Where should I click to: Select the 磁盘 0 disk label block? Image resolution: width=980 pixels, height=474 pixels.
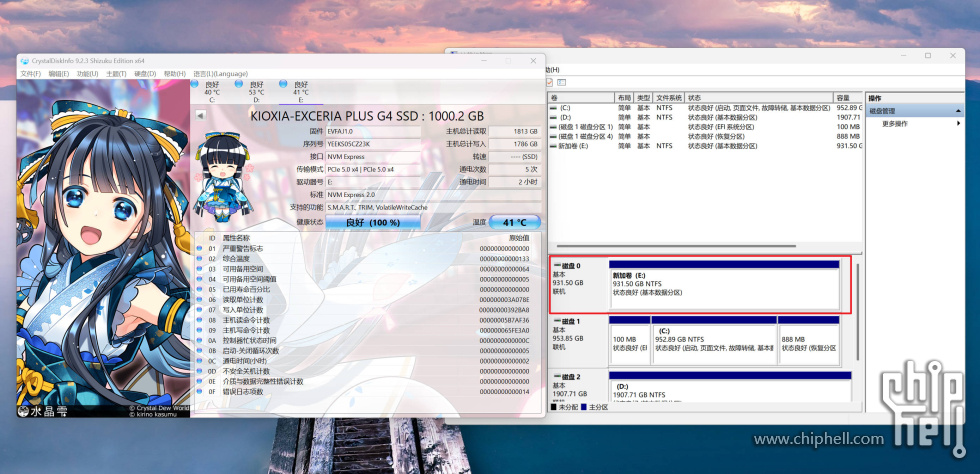(x=579, y=285)
